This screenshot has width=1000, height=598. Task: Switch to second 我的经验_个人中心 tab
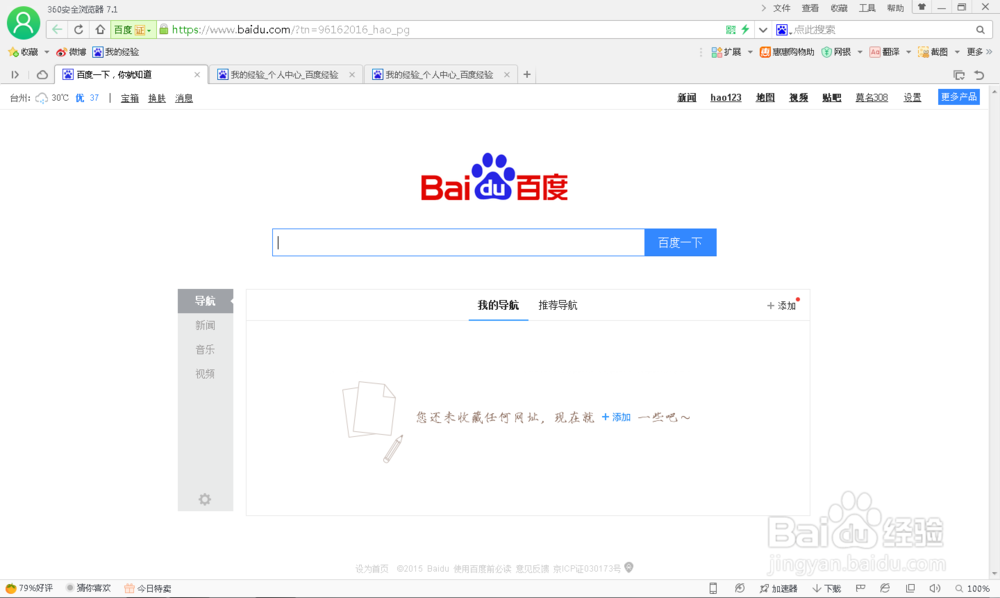(x=439, y=75)
